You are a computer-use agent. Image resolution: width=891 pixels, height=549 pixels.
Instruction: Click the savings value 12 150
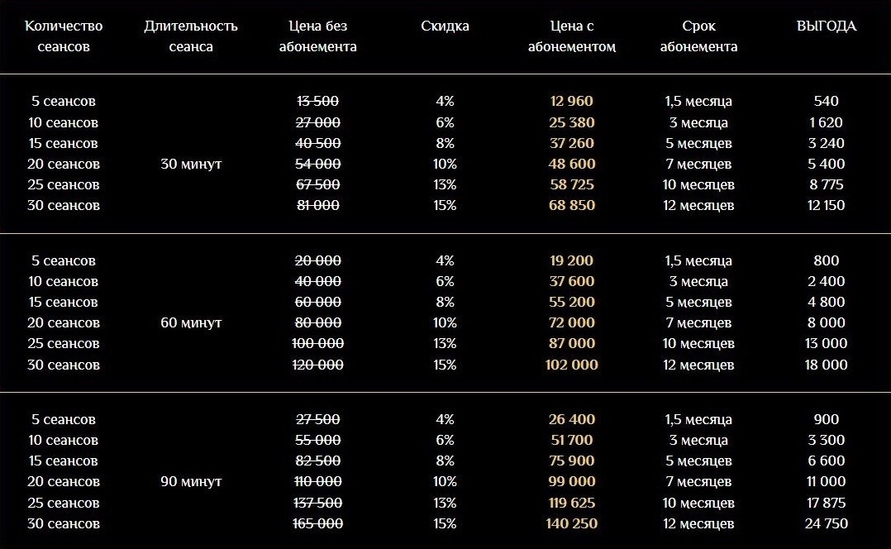[826, 205]
